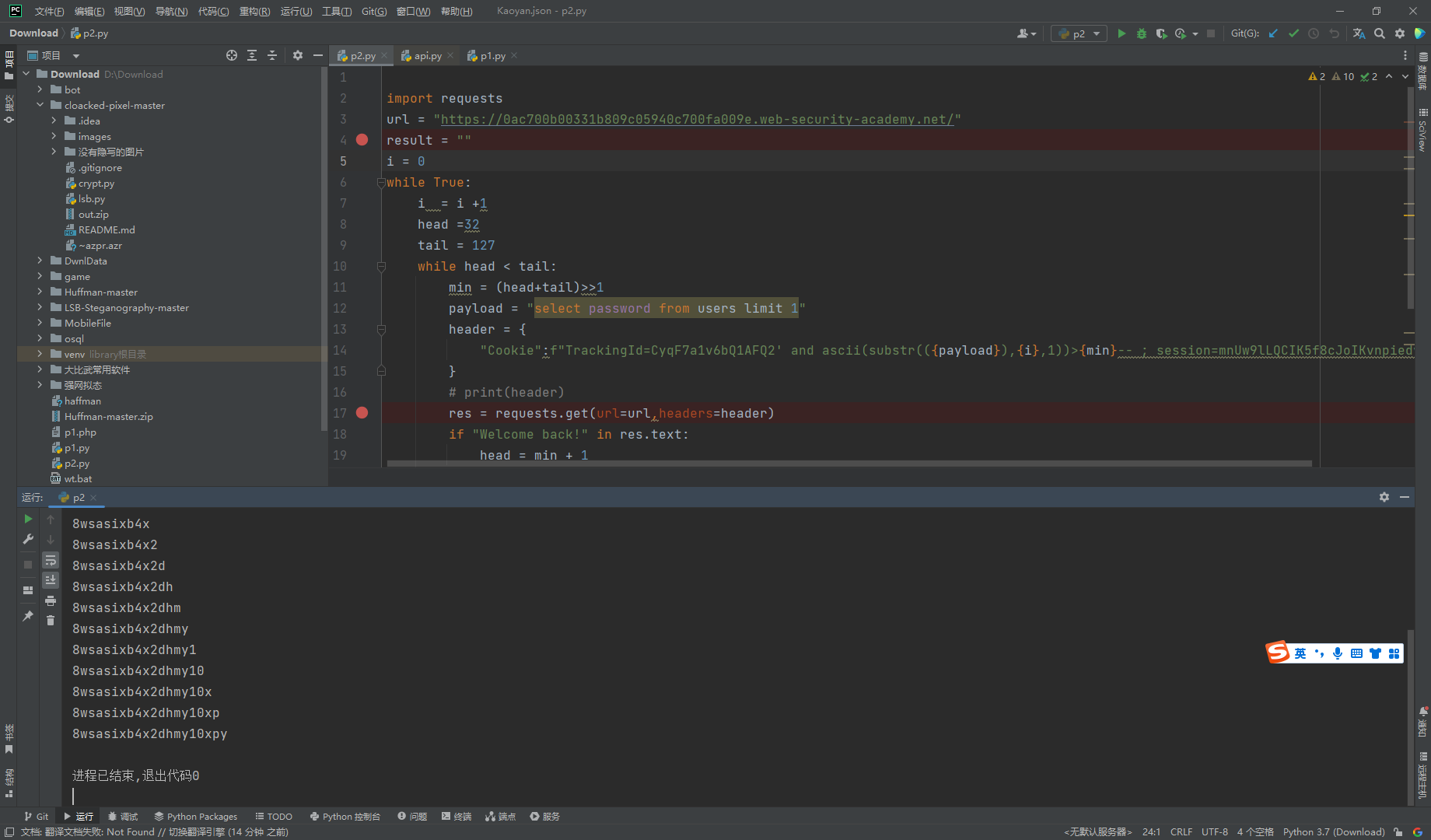Open run configuration wrench in the Run panel
1431x840 pixels.
pyautogui.click(x=28, y=539)
